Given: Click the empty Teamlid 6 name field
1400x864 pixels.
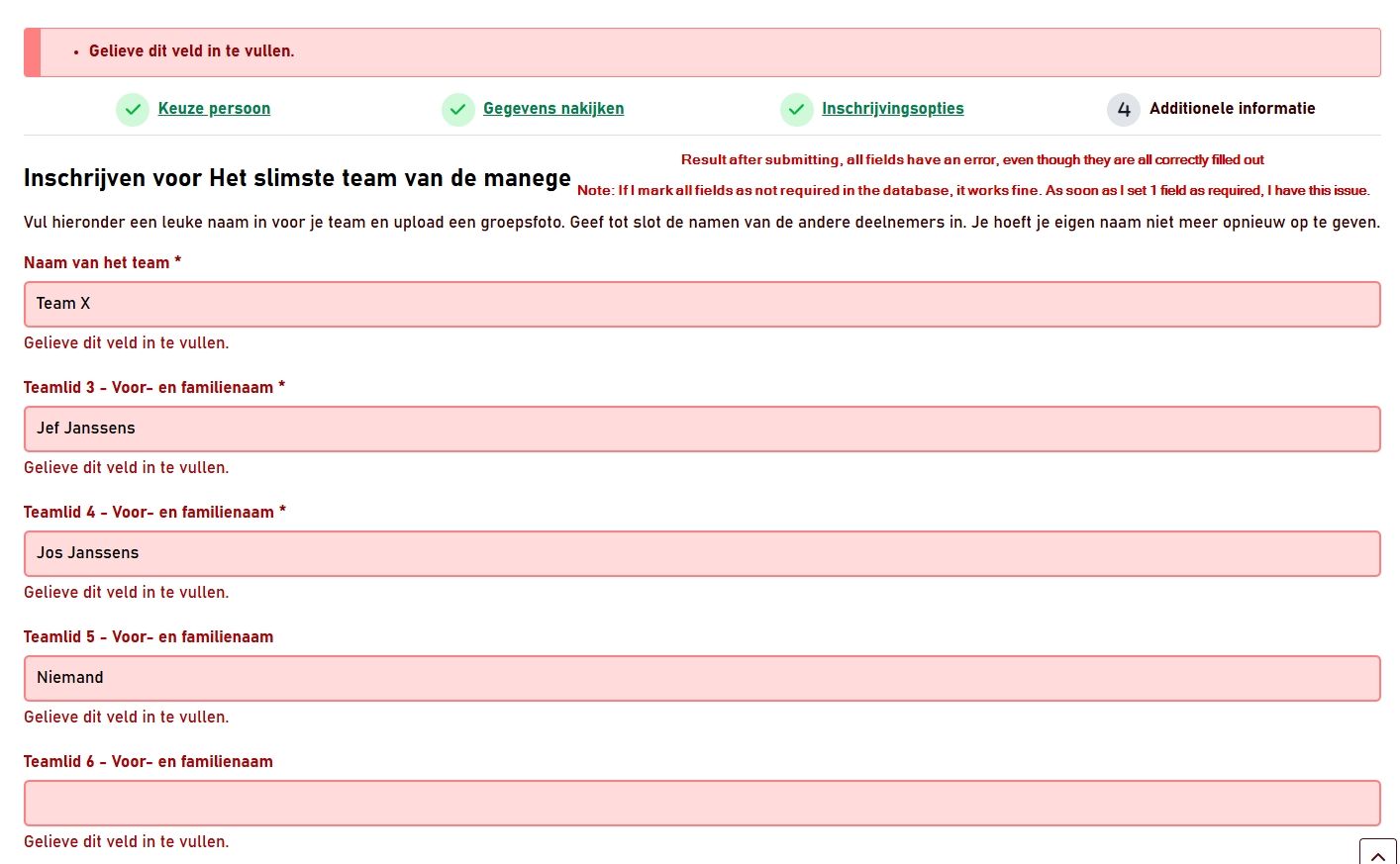Looking at the screenshot, I should tap(701, 803).
